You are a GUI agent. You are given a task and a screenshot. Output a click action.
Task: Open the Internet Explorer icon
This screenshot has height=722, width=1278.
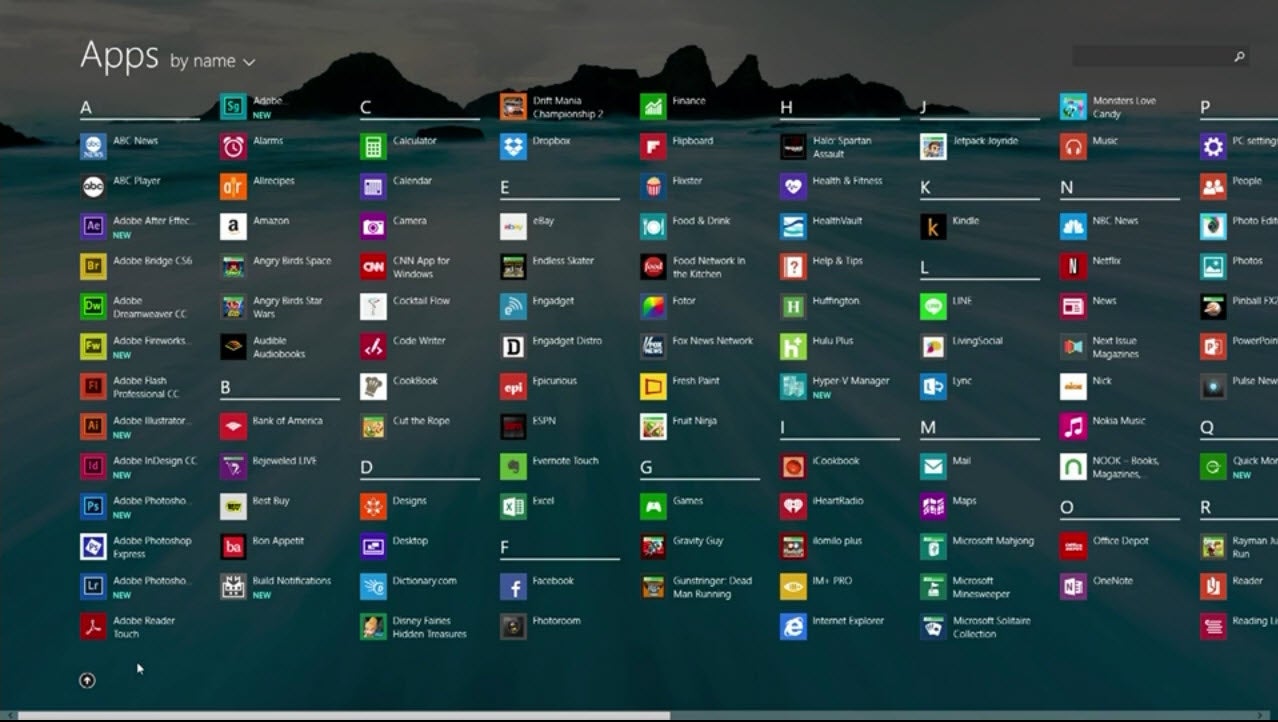793,627
